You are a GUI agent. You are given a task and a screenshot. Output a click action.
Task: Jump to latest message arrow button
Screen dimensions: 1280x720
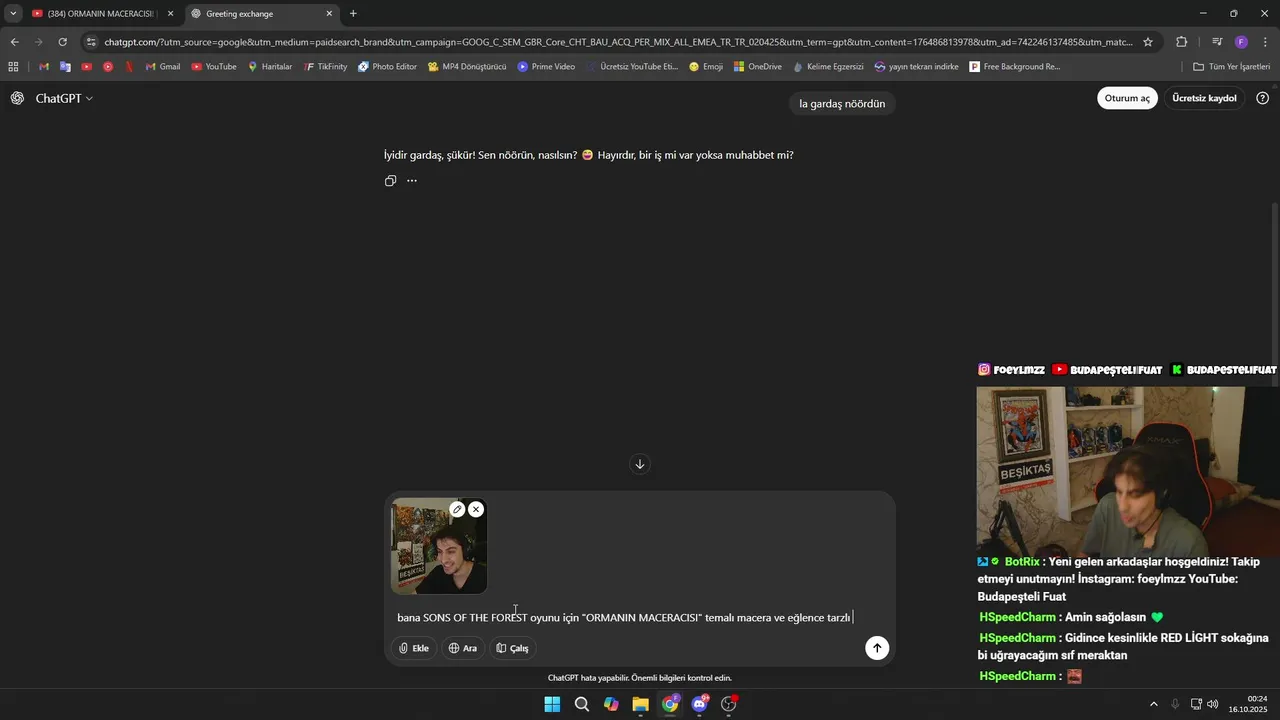coord(640,464)
